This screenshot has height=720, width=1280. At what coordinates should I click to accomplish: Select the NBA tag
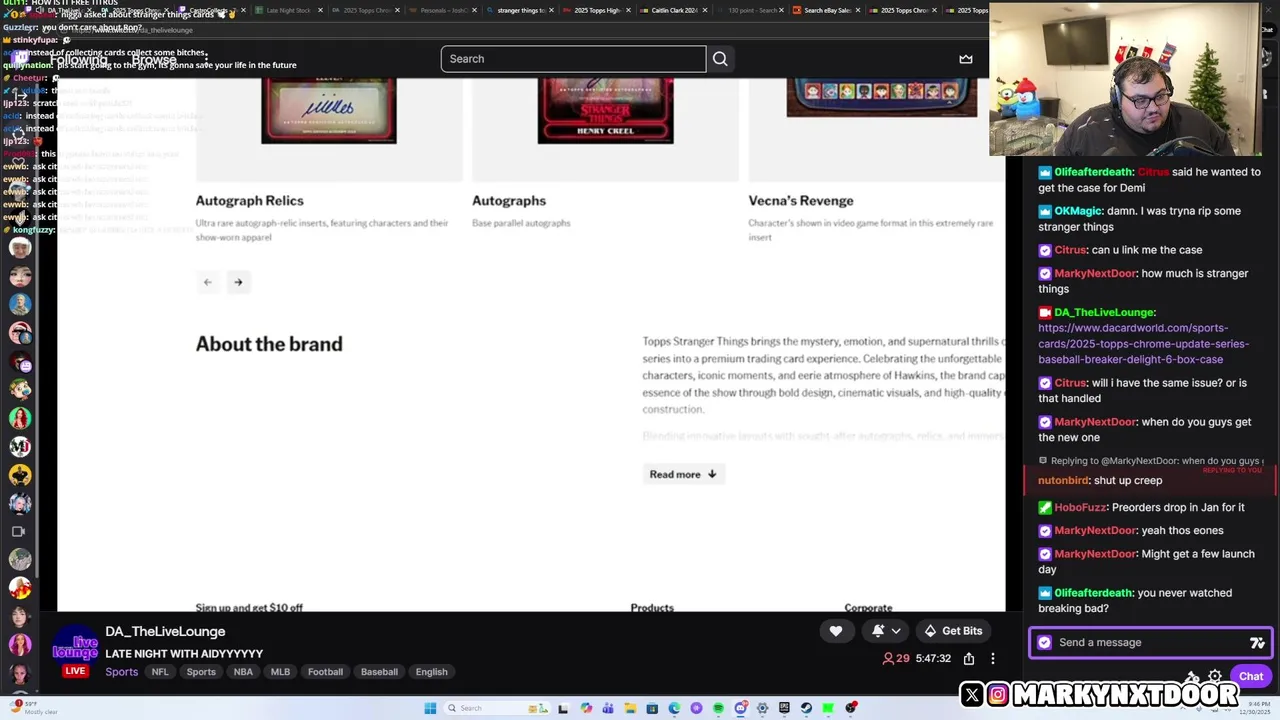tap(243, 672)
